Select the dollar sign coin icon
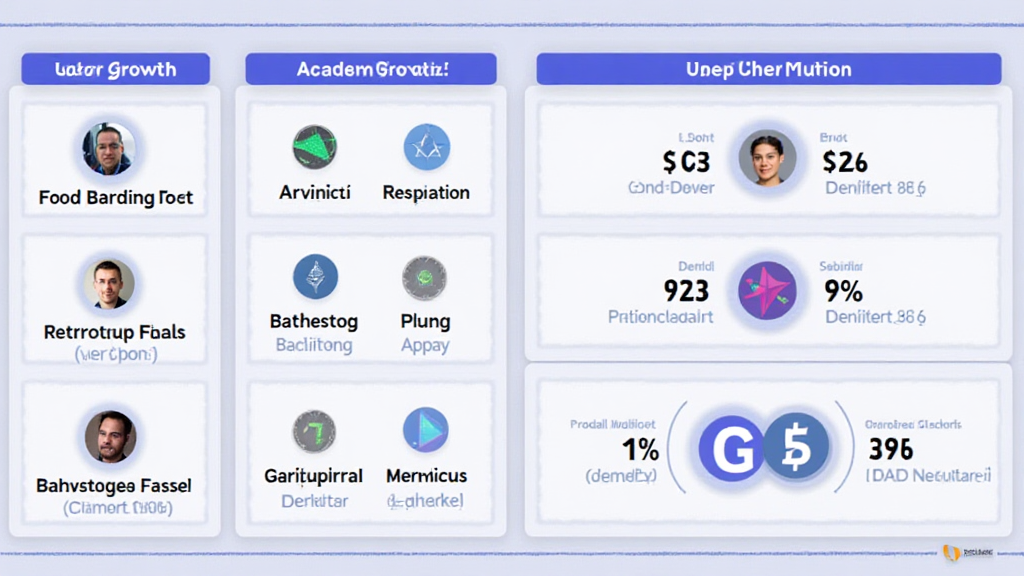Viewport: 1024px width, 576px height. (797, 447)
